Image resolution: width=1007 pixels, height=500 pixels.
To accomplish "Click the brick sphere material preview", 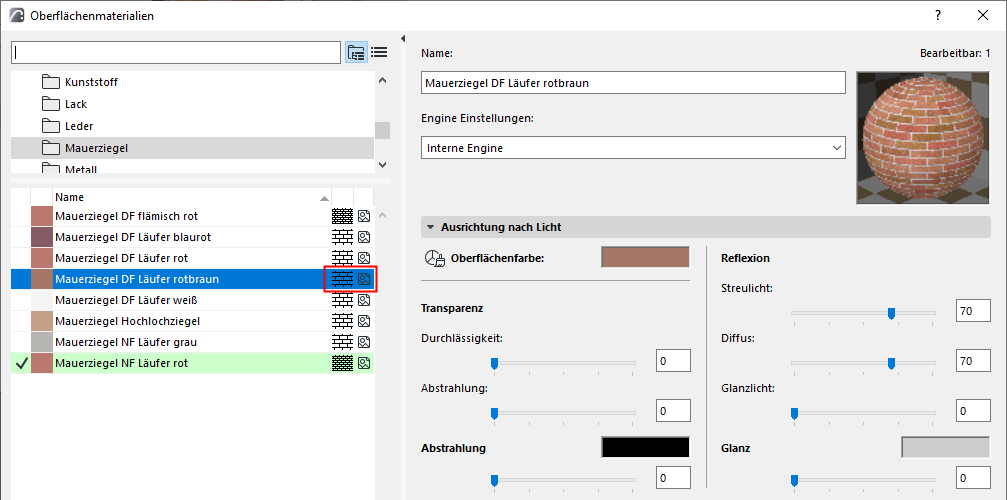I will (x=924, y=138).
